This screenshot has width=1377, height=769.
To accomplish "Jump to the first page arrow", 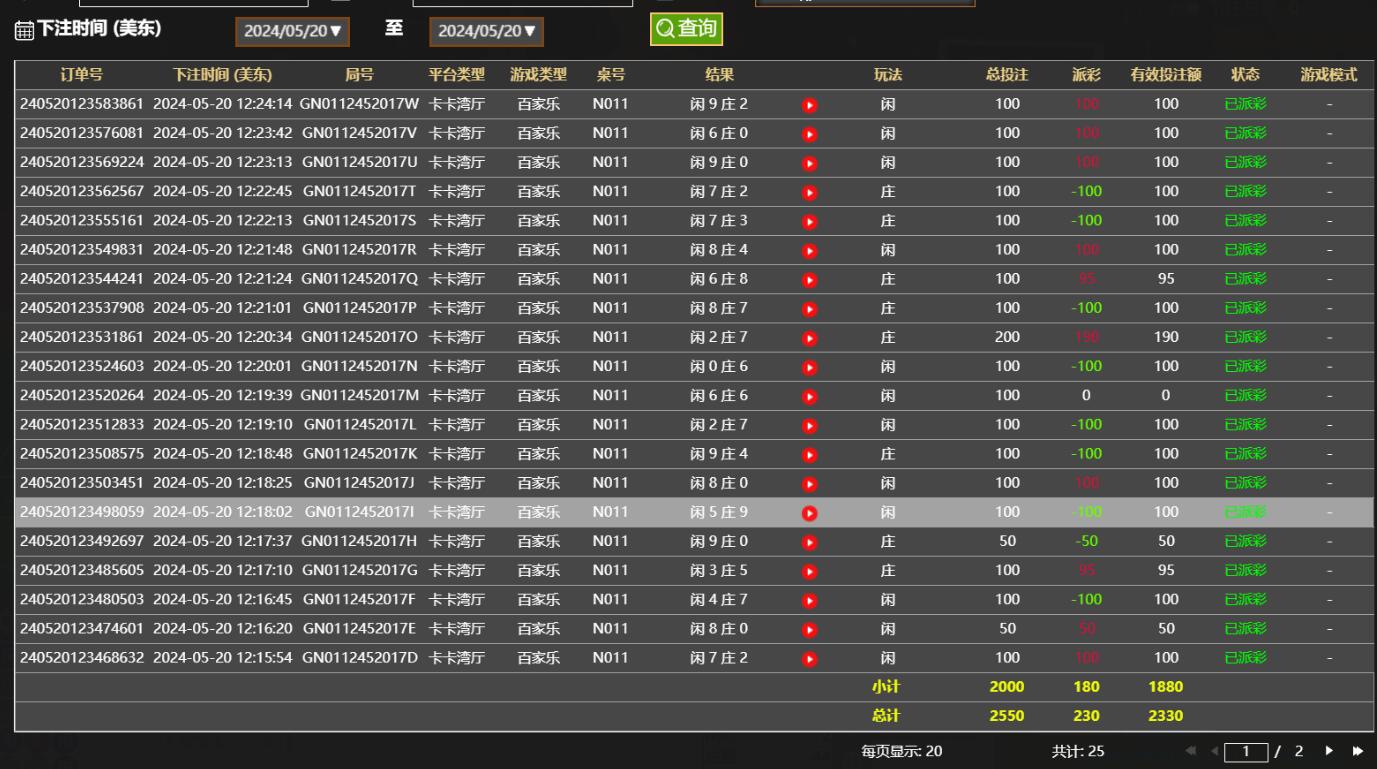I will pyautogui.click(x=1191, y=751).
